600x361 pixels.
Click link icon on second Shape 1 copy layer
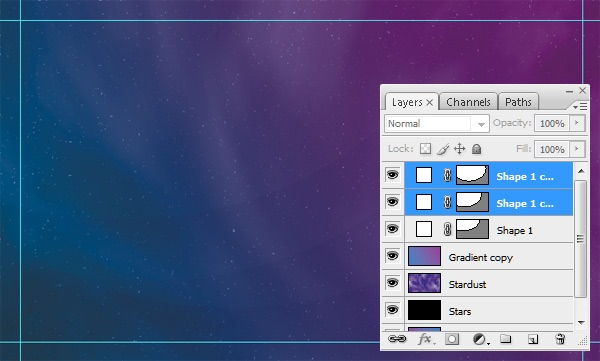click(x=447, y=202)
